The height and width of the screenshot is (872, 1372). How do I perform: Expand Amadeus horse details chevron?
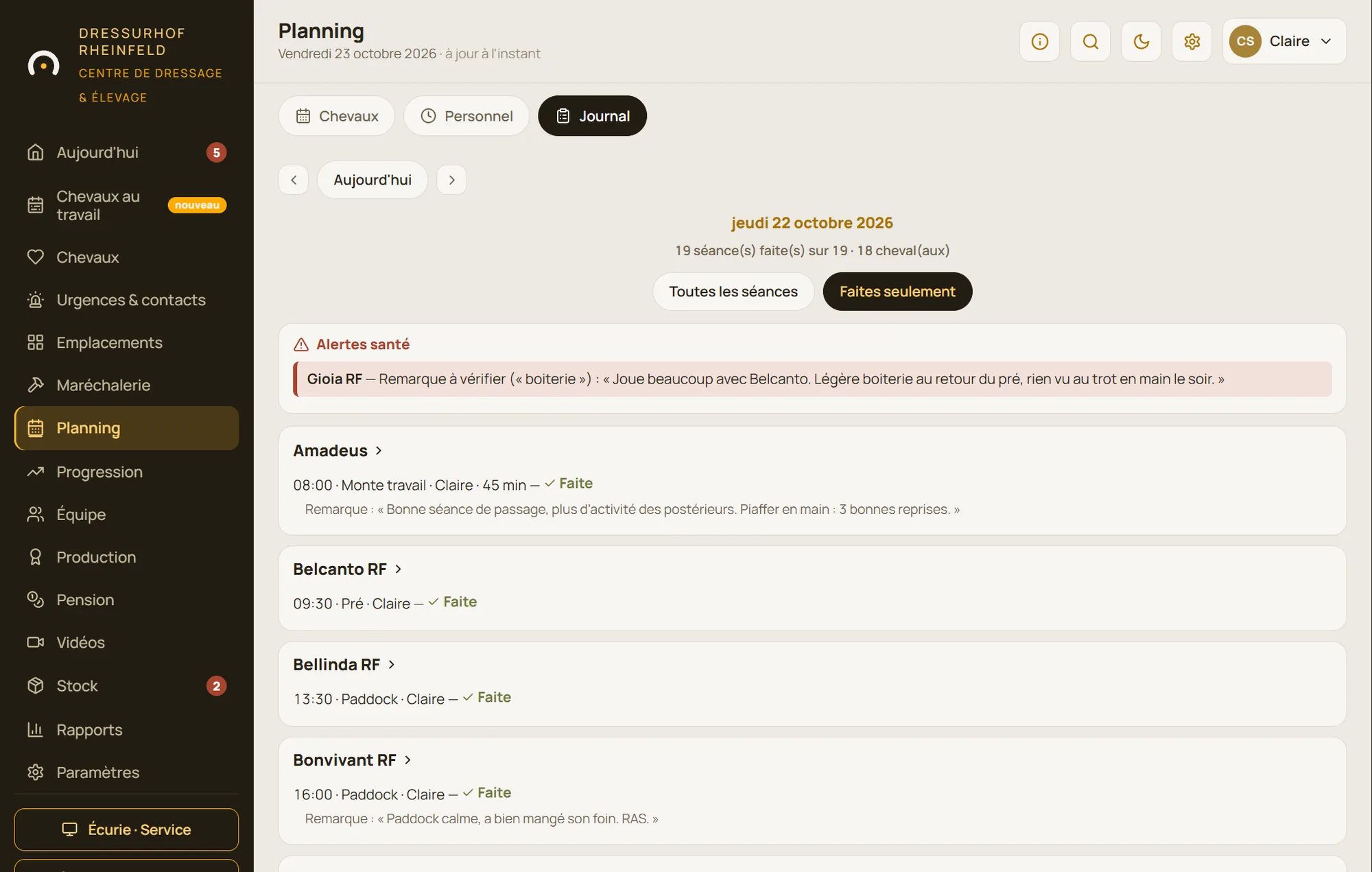click(x=379, y=451)
